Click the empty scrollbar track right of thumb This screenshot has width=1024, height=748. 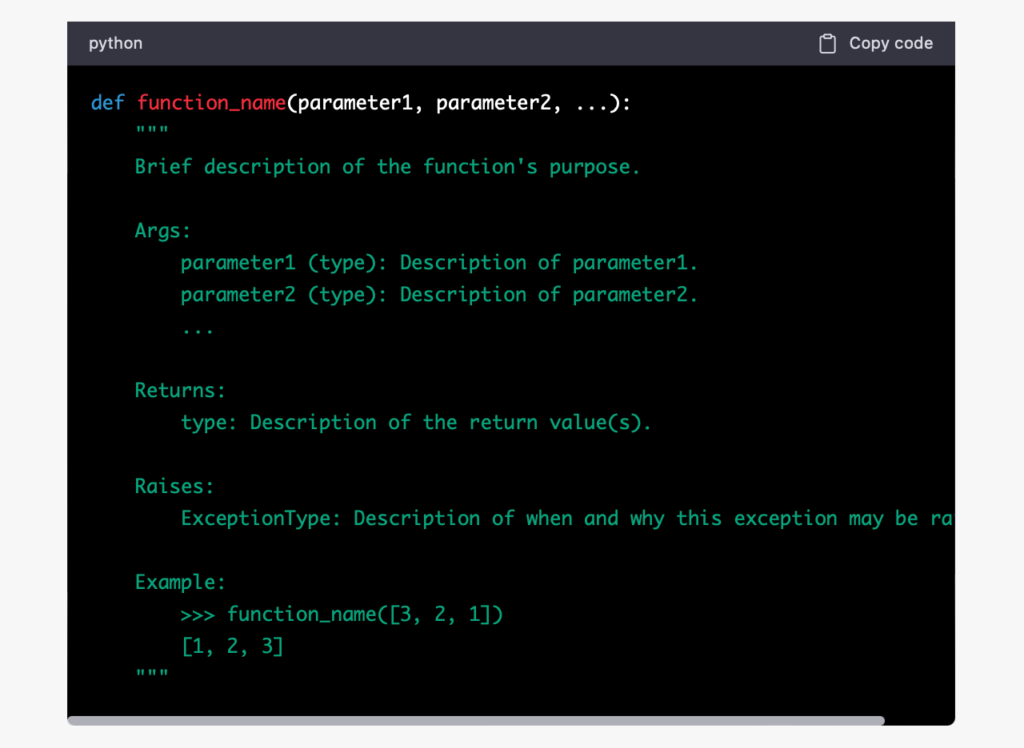pyautogui.click(x=918, y=720)
